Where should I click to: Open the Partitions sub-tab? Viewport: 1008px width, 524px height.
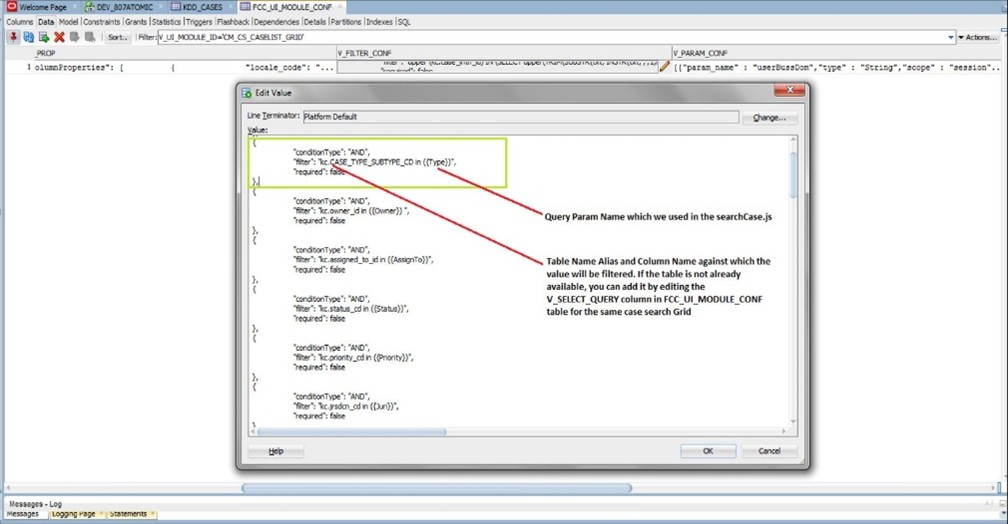coord(345,22)
